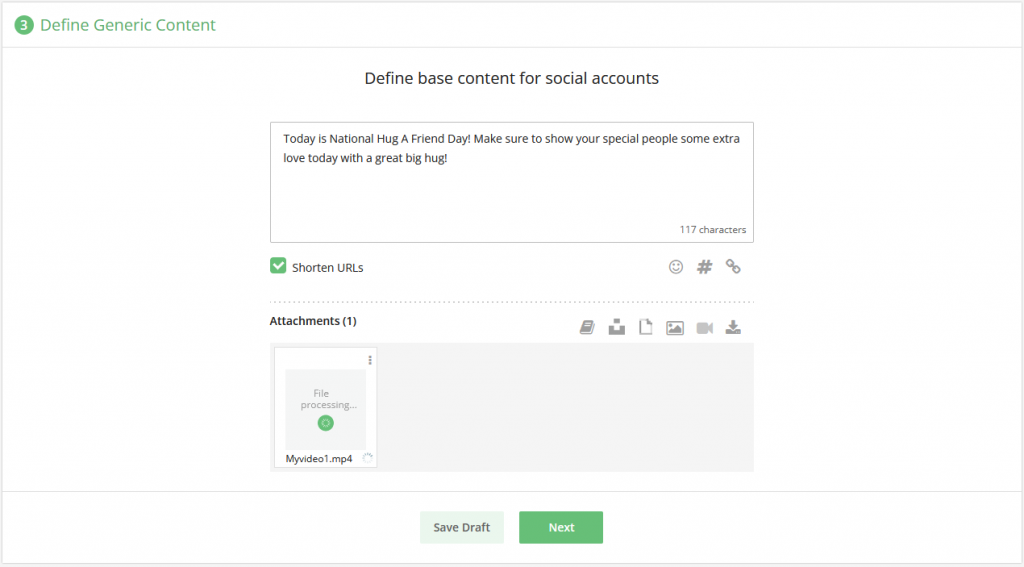Click the Shorten URLs label text
Viewport: 1024px width, 567px height.
[x=327, y=267]
